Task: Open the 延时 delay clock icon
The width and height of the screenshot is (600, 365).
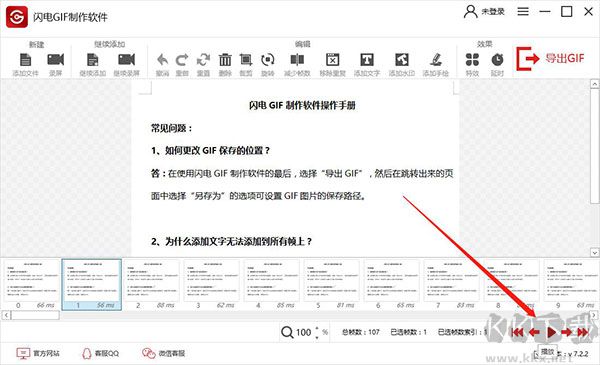Action: [497, 60]
